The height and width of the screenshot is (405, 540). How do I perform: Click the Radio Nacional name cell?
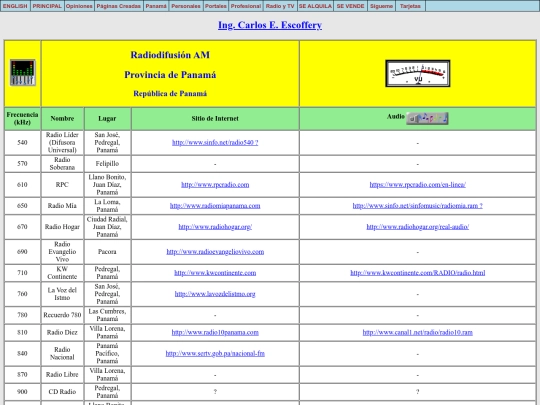click(62, 353)
